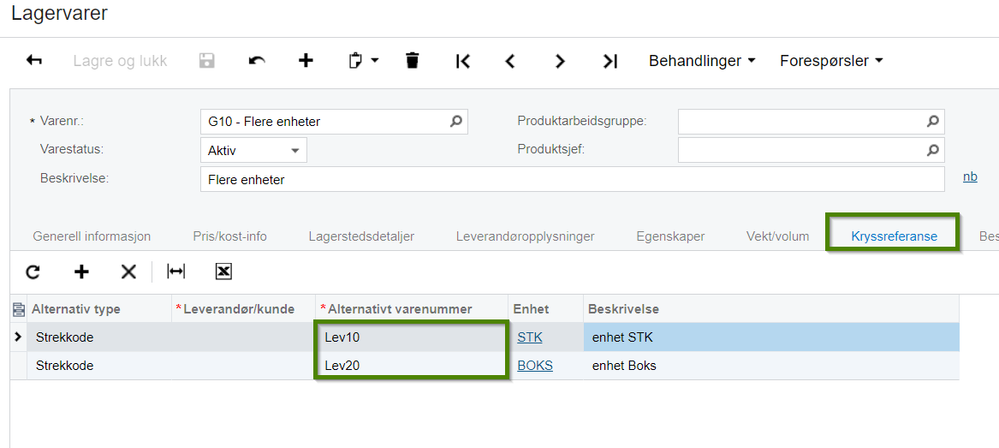Click Strekkode cell in the Lev10 row
This screenshot has width=999, height=448.
point(99,337)
